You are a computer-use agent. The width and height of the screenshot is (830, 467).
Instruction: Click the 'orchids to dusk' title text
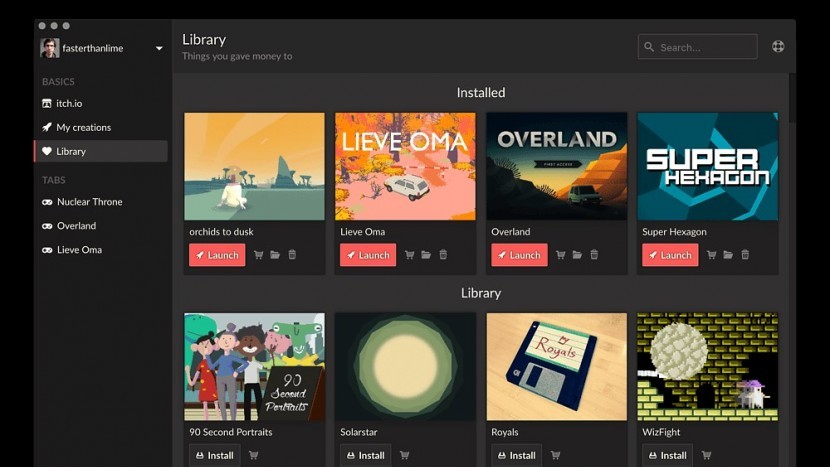[x=221, y=232]
